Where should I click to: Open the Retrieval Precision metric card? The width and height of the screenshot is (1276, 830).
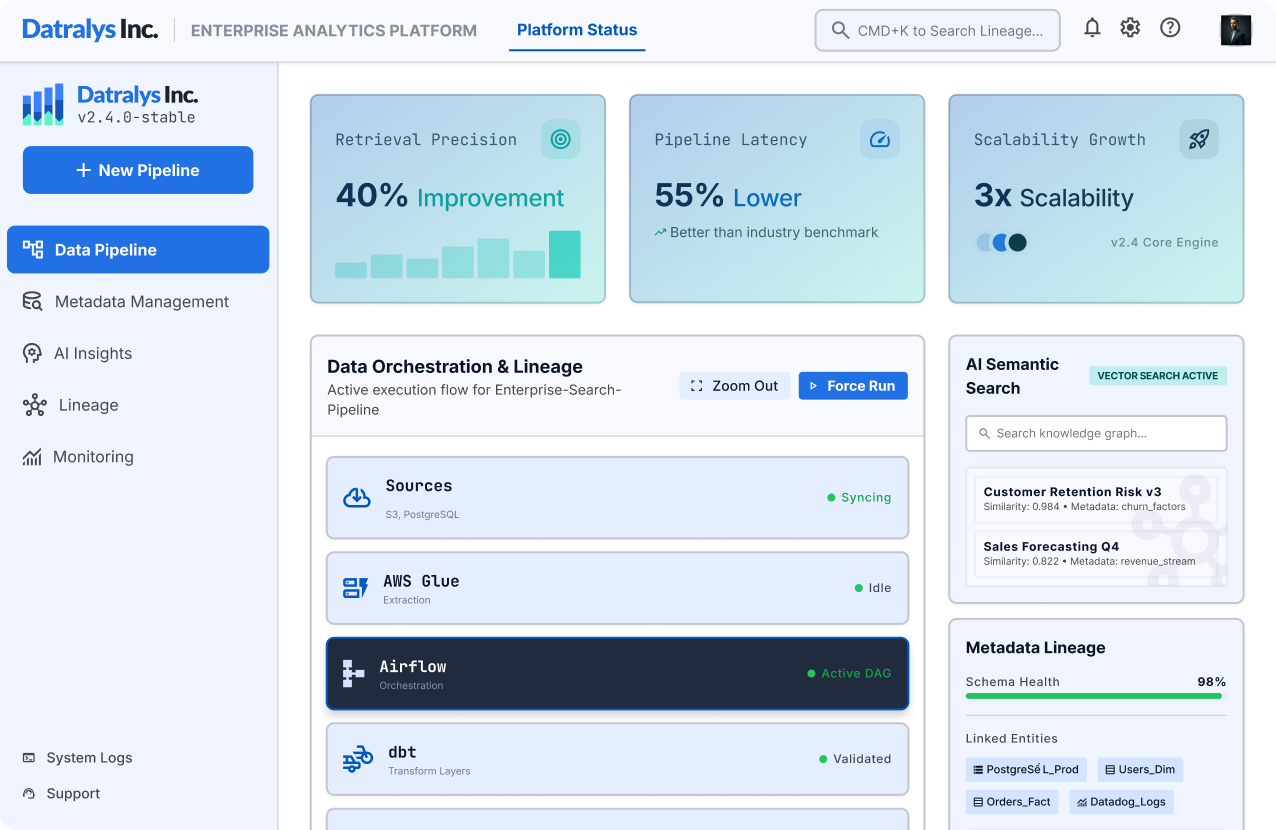click(458, 199)
